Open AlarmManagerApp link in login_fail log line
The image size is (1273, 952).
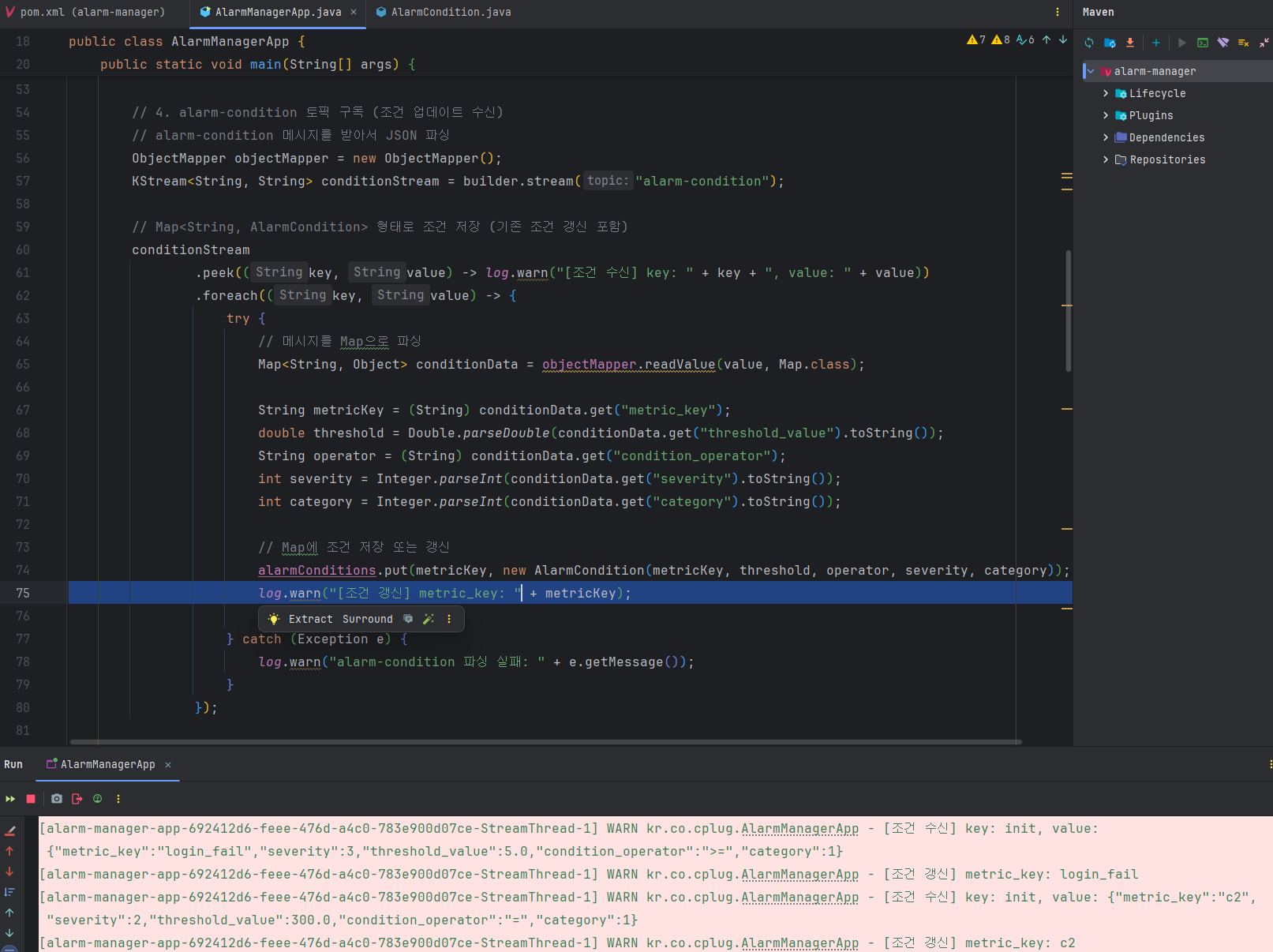(799, 874)
